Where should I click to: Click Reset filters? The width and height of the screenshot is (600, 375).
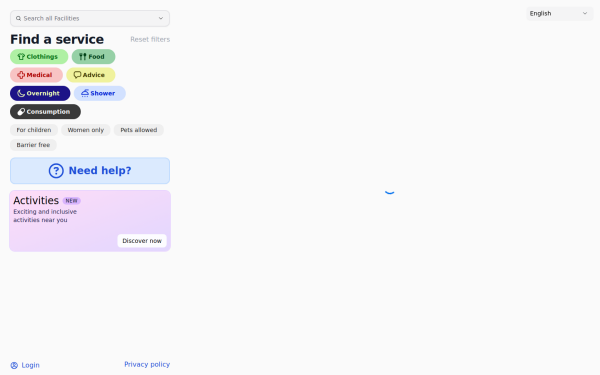point(150,39)
